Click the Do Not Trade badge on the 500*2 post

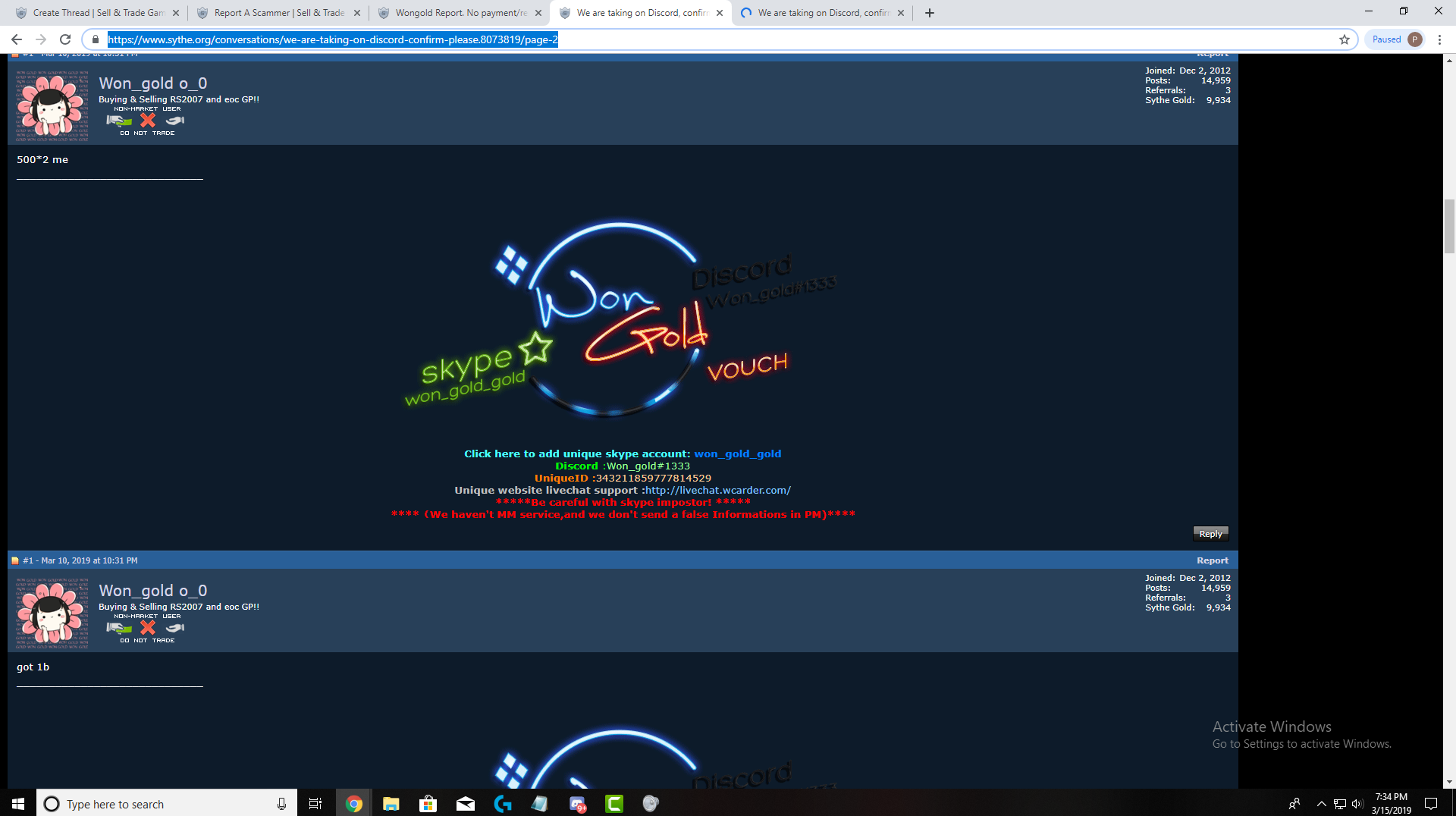click(147, 121)
